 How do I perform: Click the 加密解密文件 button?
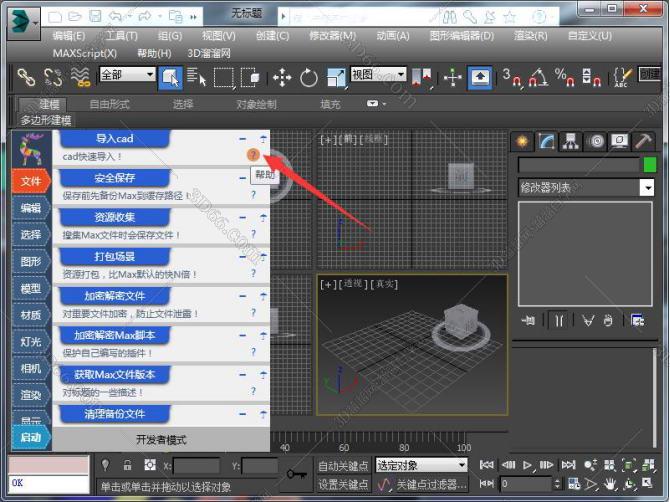[x=114, y=296]
